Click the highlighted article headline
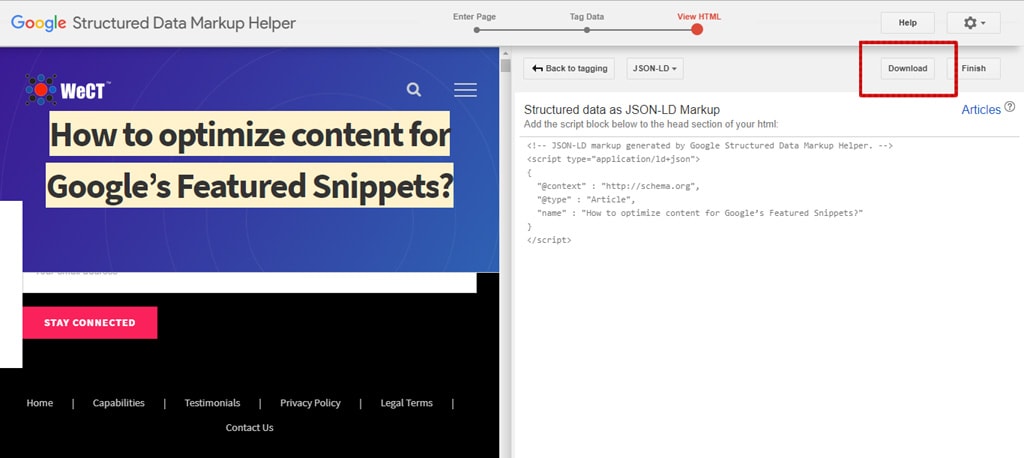 [x=249, y=160]
